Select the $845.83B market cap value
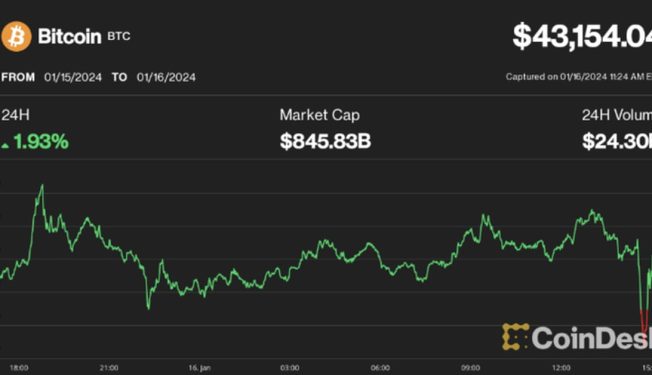This screenshot has width=652, height=375. tap(325, 141)
